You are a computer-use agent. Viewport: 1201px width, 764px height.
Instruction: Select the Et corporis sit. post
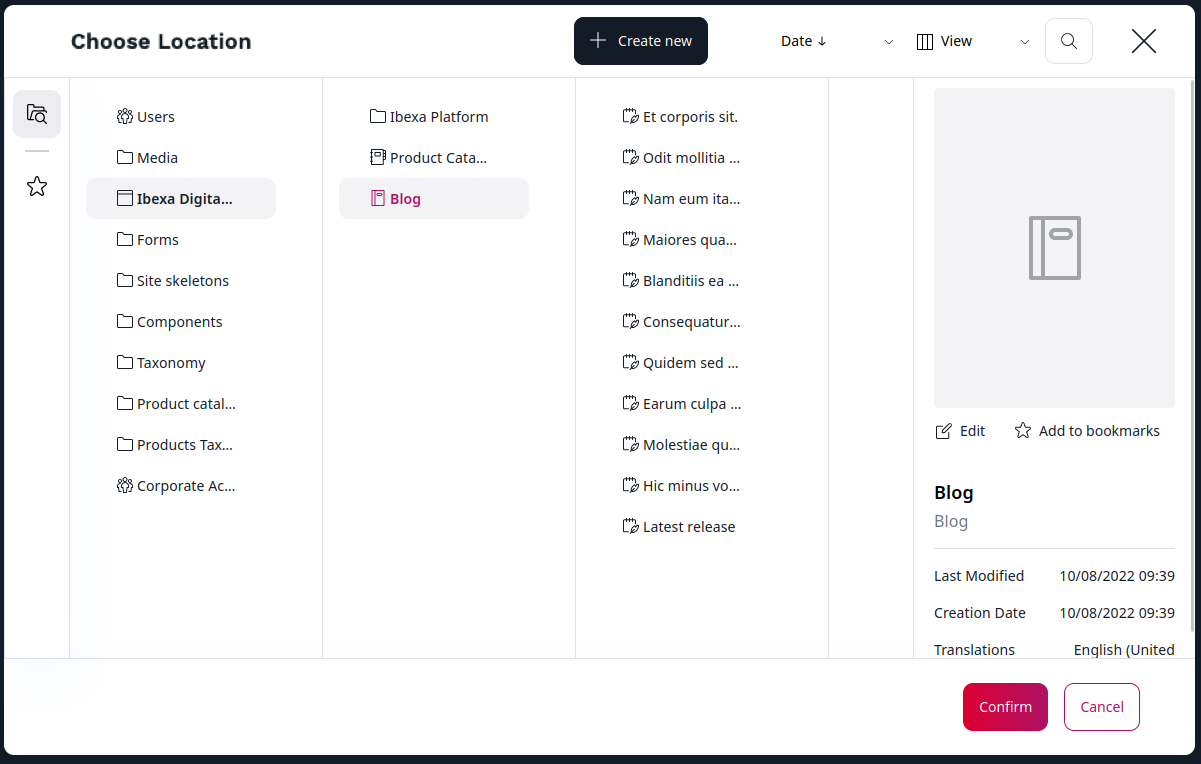click(689, 117)
